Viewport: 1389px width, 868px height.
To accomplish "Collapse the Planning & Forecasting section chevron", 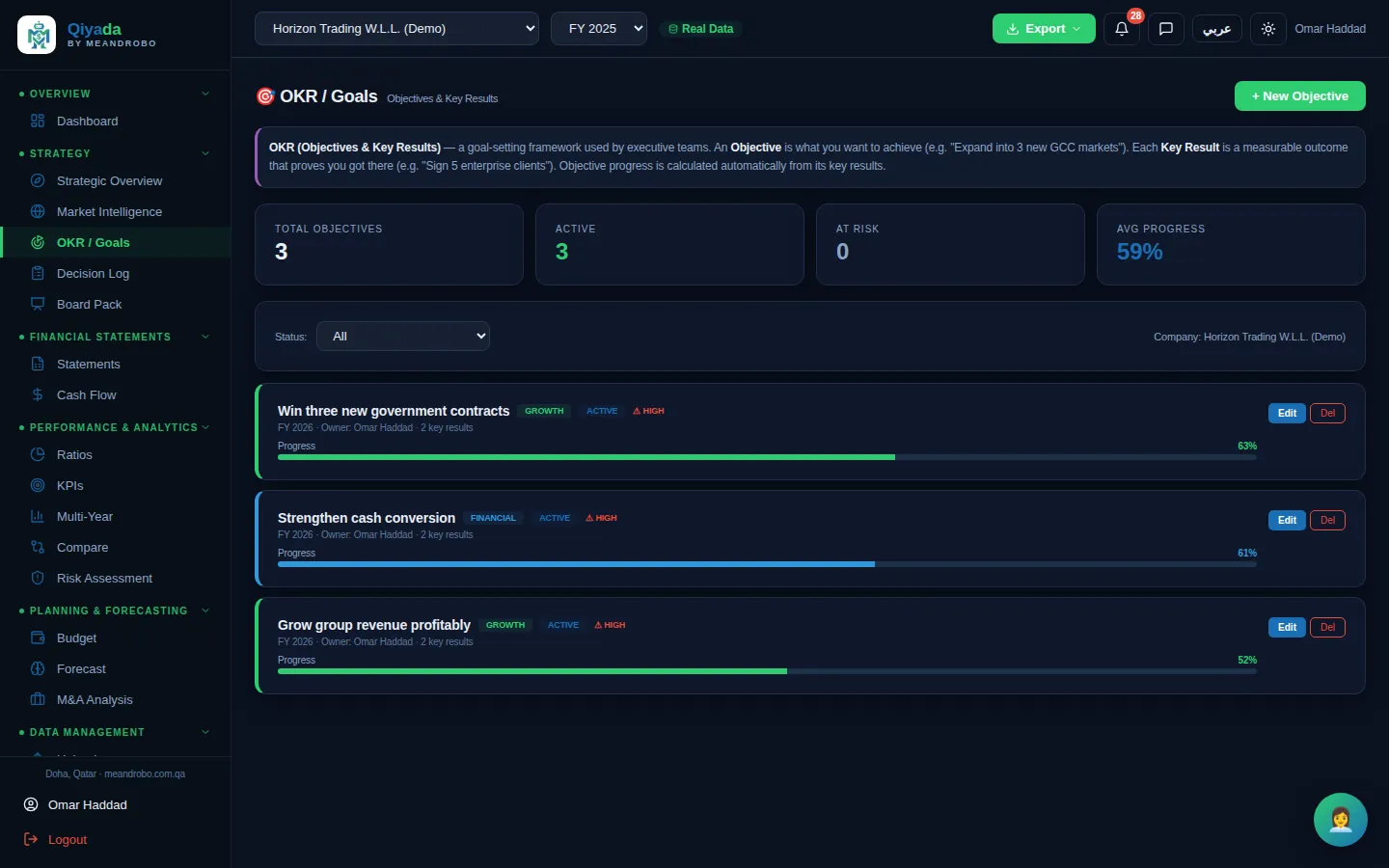I will (205, 610).
